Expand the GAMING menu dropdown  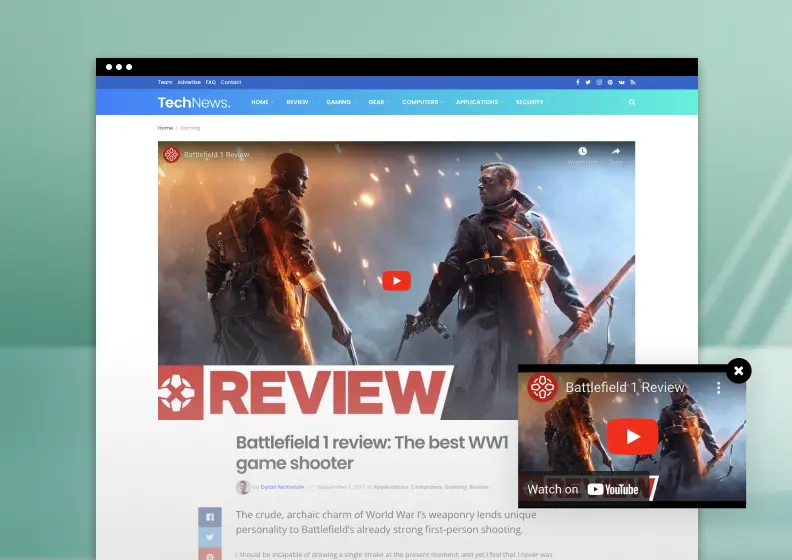tap(340, 102)
